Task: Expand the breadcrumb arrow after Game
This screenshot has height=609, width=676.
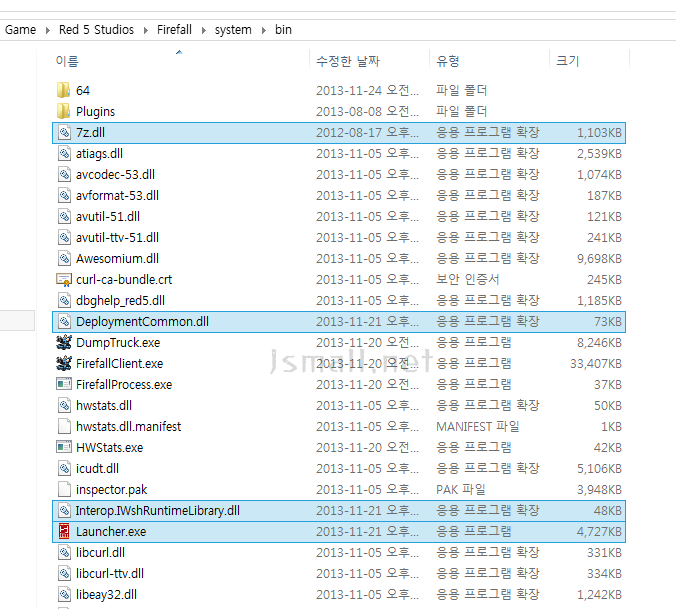Action: (47, 30)
